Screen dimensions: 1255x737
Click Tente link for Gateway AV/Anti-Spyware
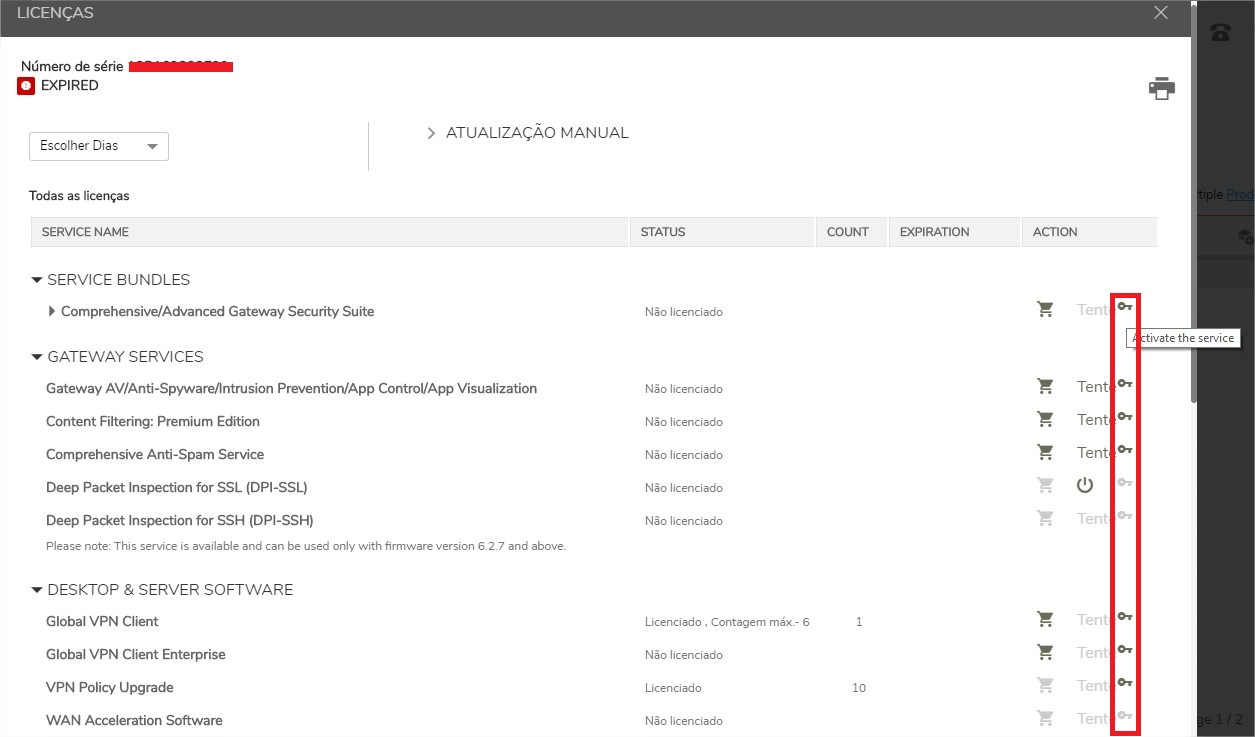pos(1096,387)
